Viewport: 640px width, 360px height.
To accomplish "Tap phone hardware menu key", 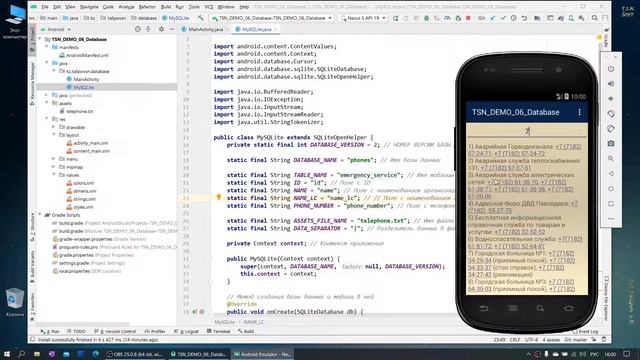I will click(513, 308).
